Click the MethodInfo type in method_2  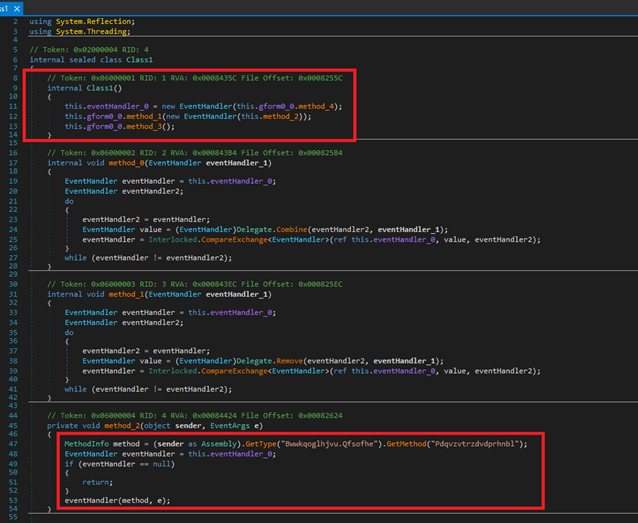click(87, 444)
